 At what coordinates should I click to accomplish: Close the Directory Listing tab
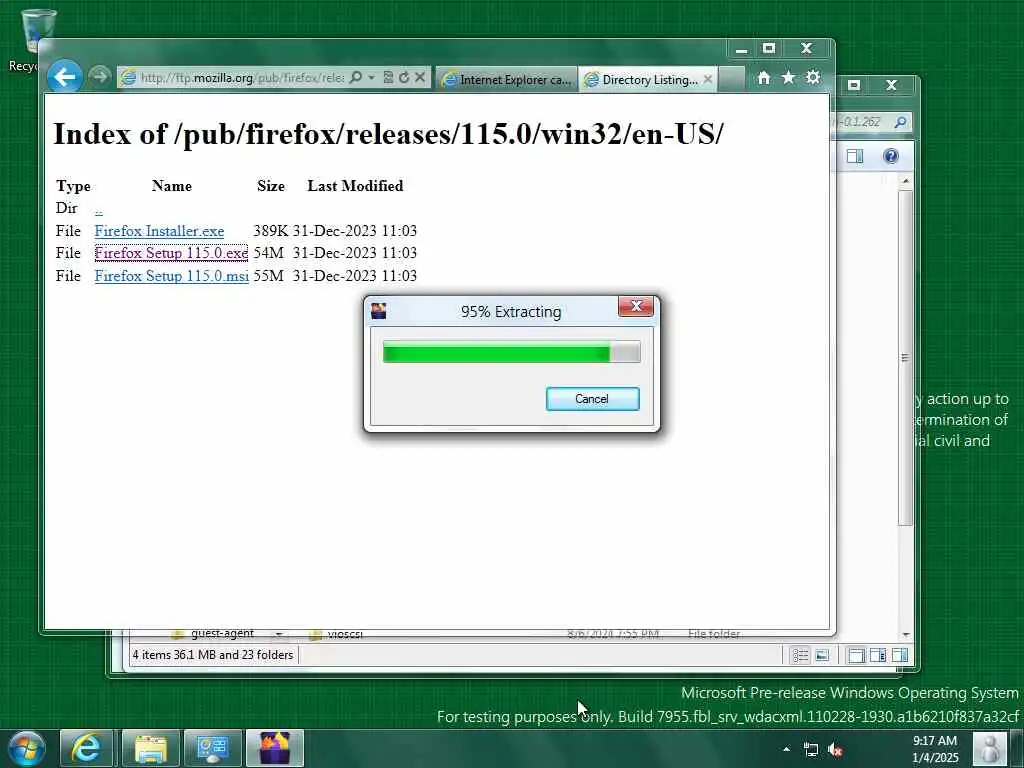click(x=708, y=79)
